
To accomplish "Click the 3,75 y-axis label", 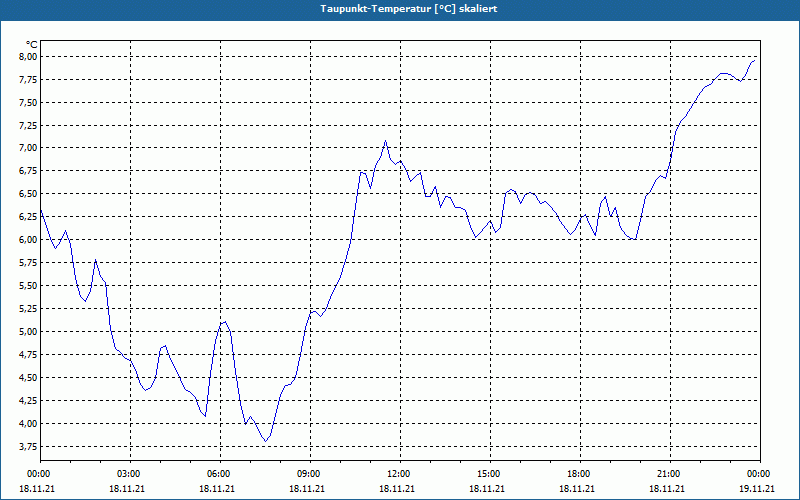I will point(29,446).
